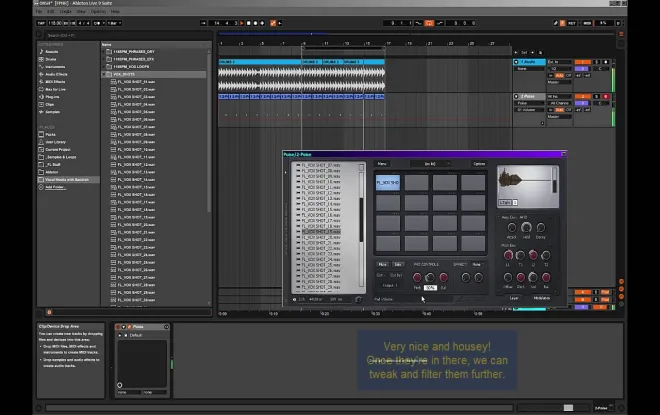Open the Ext. In input dropdown
This screenshot has width=660, height=415.
pos(559,62)
